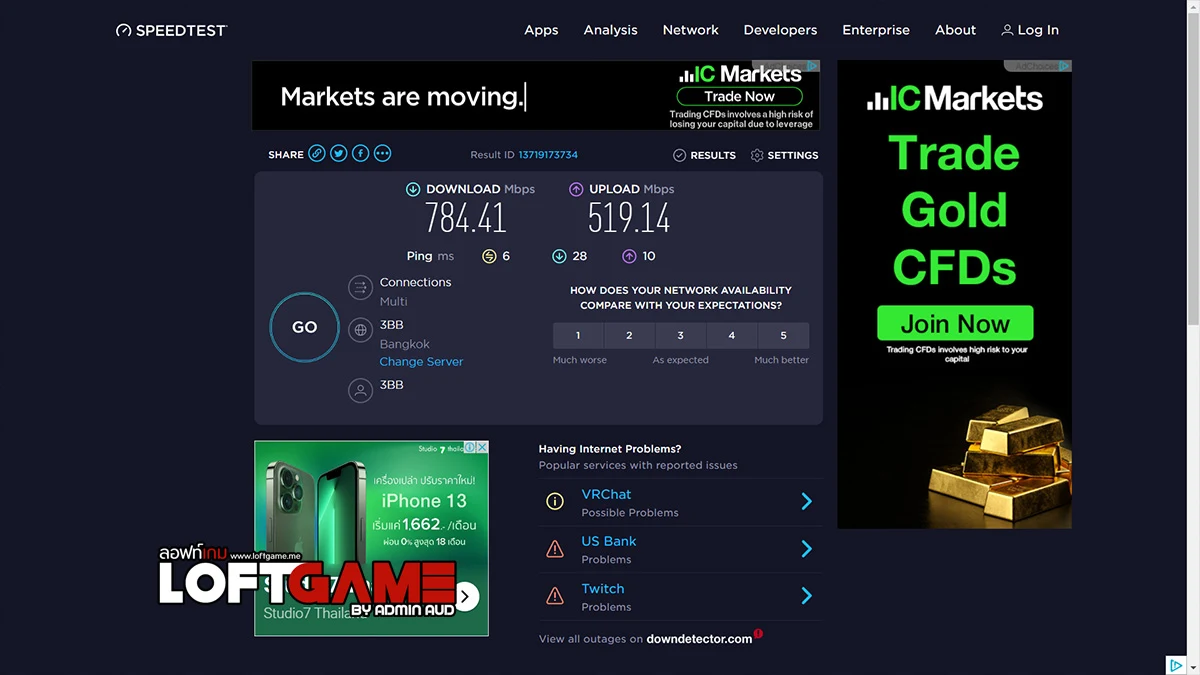Open the Apps menu

click(541, 30)
